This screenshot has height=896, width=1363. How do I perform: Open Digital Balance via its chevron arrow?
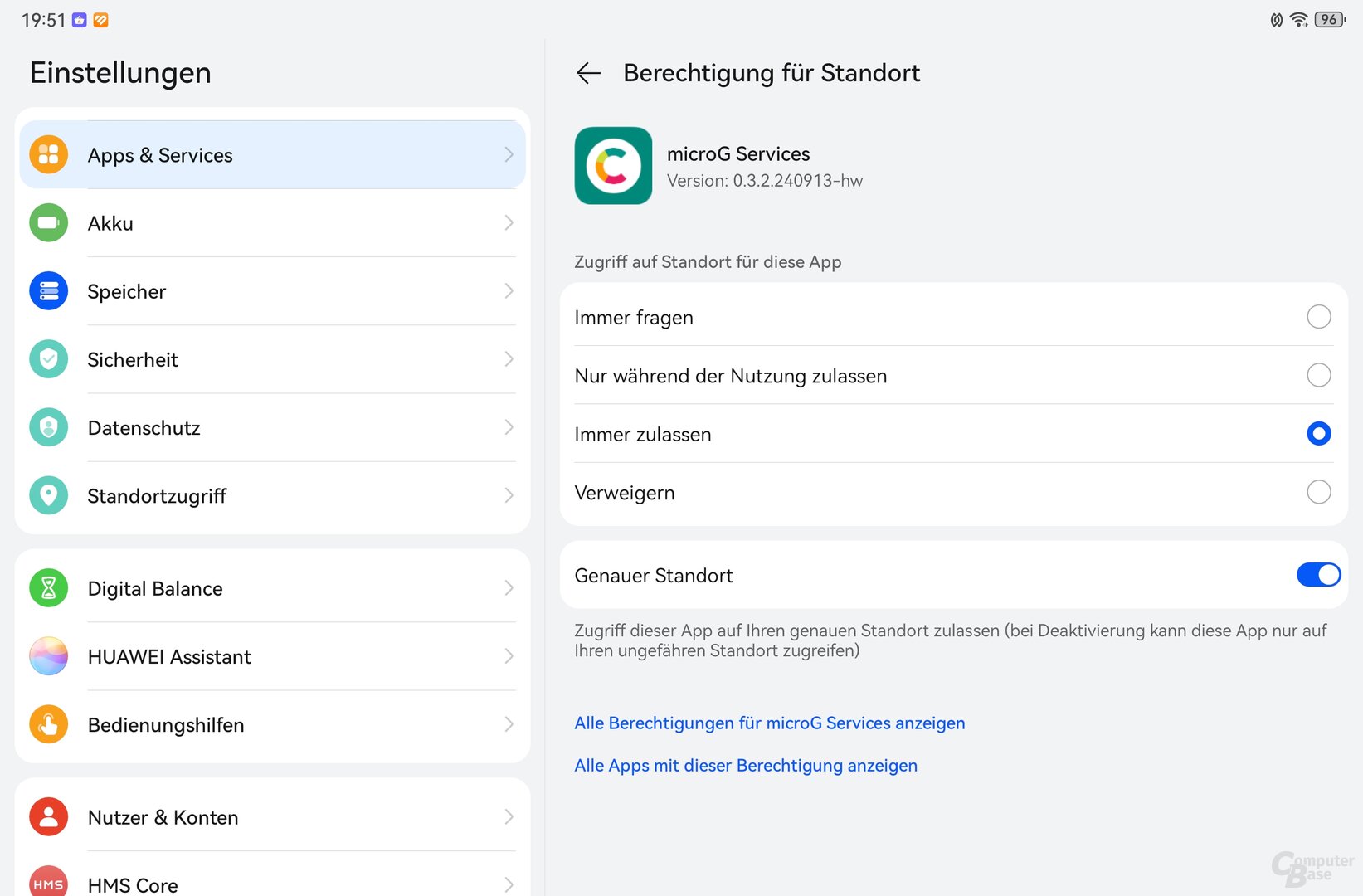click(509, 588)
